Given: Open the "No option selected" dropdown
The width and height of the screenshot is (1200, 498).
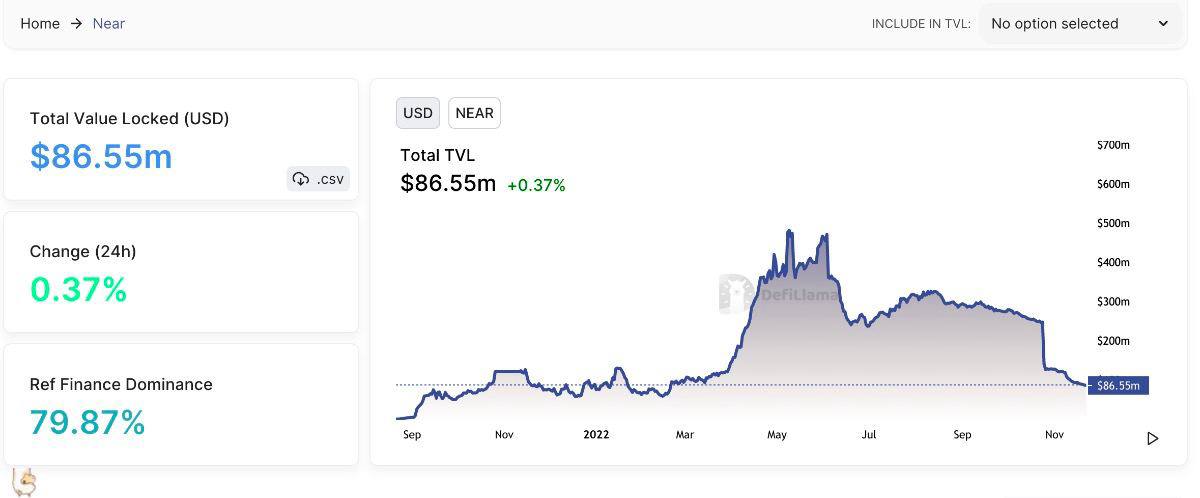Looking at the screenshot, I should click(x=1078, y=23).
